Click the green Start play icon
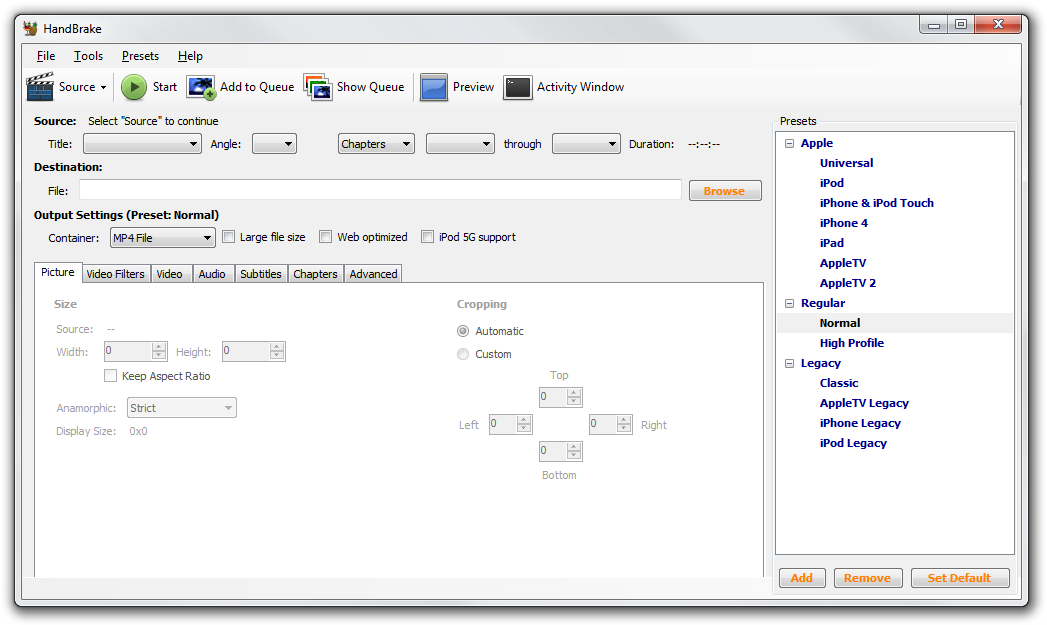This screenshot has width=1047, height=625. [x=134, y=87]
